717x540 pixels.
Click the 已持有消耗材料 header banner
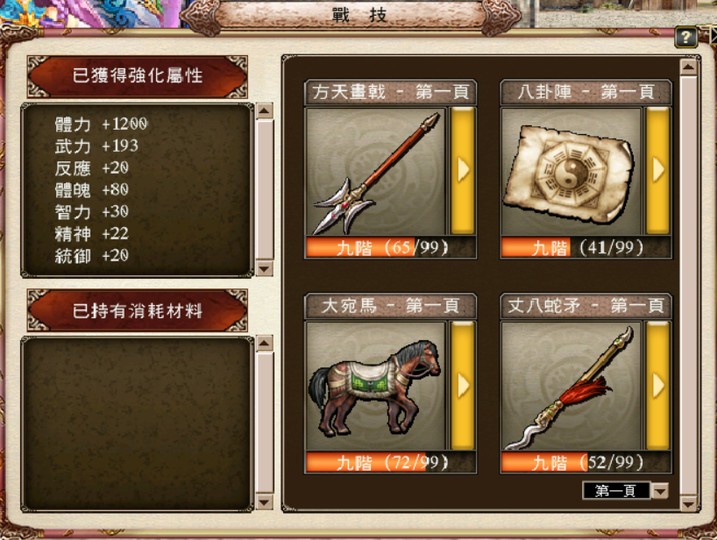tap(137, 311)
